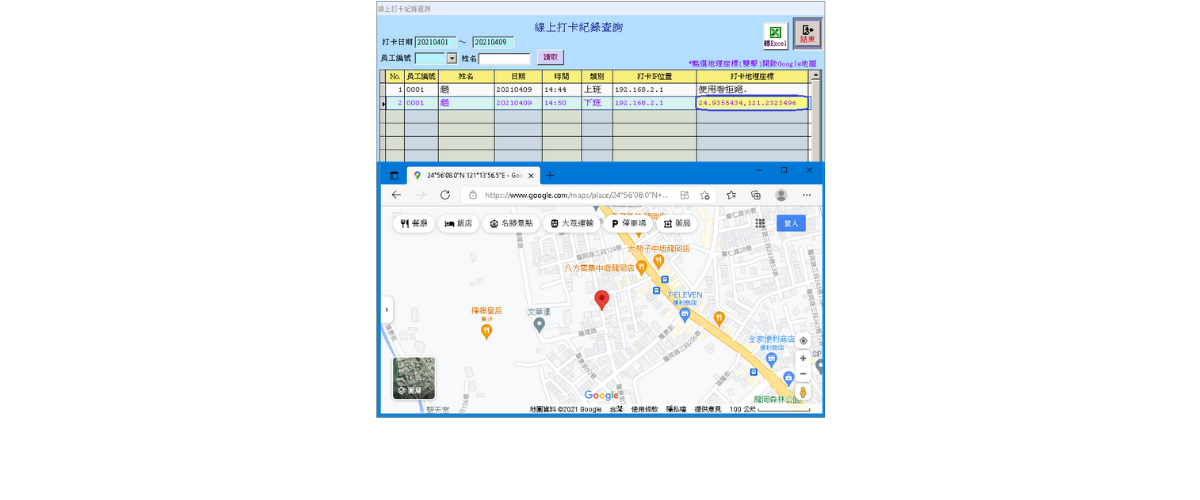
Task: Click the my location target icon
Action: pos(803,340)
